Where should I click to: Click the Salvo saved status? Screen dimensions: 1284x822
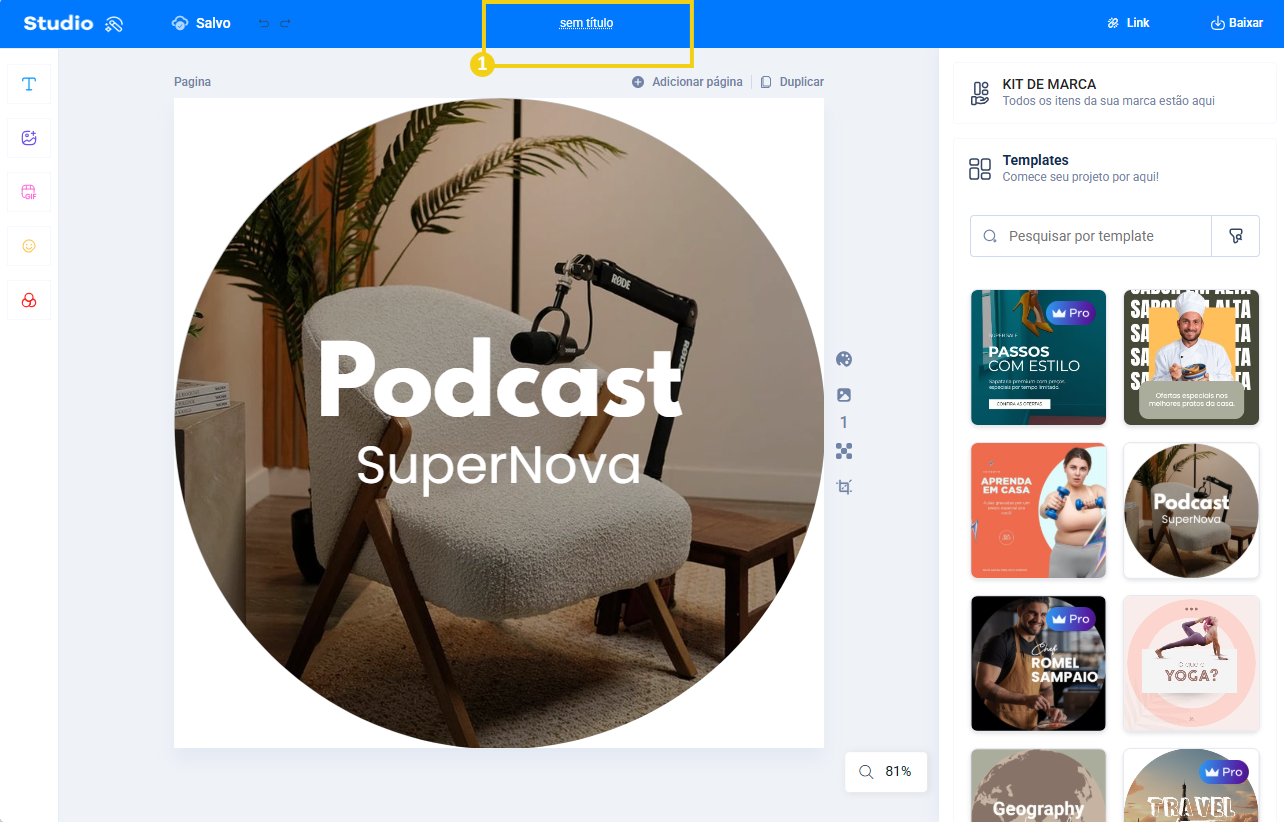[x=201, y=23]
